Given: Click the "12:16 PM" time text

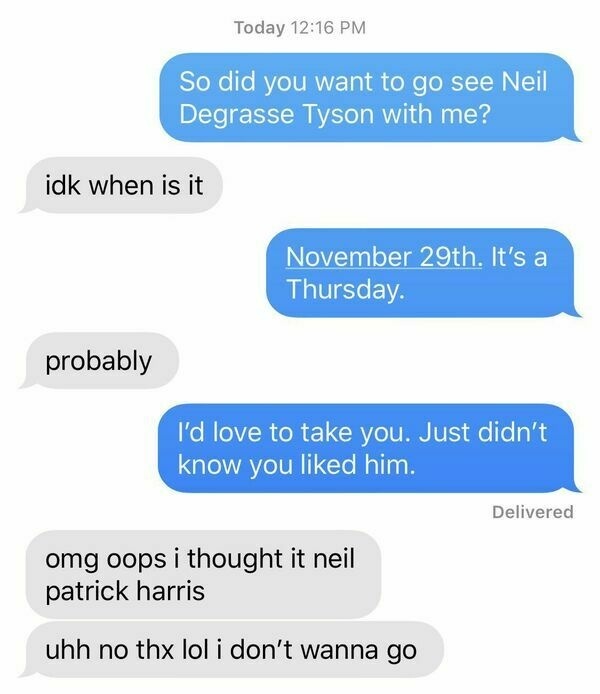Looking at the screenshot, I should [329, 27].
